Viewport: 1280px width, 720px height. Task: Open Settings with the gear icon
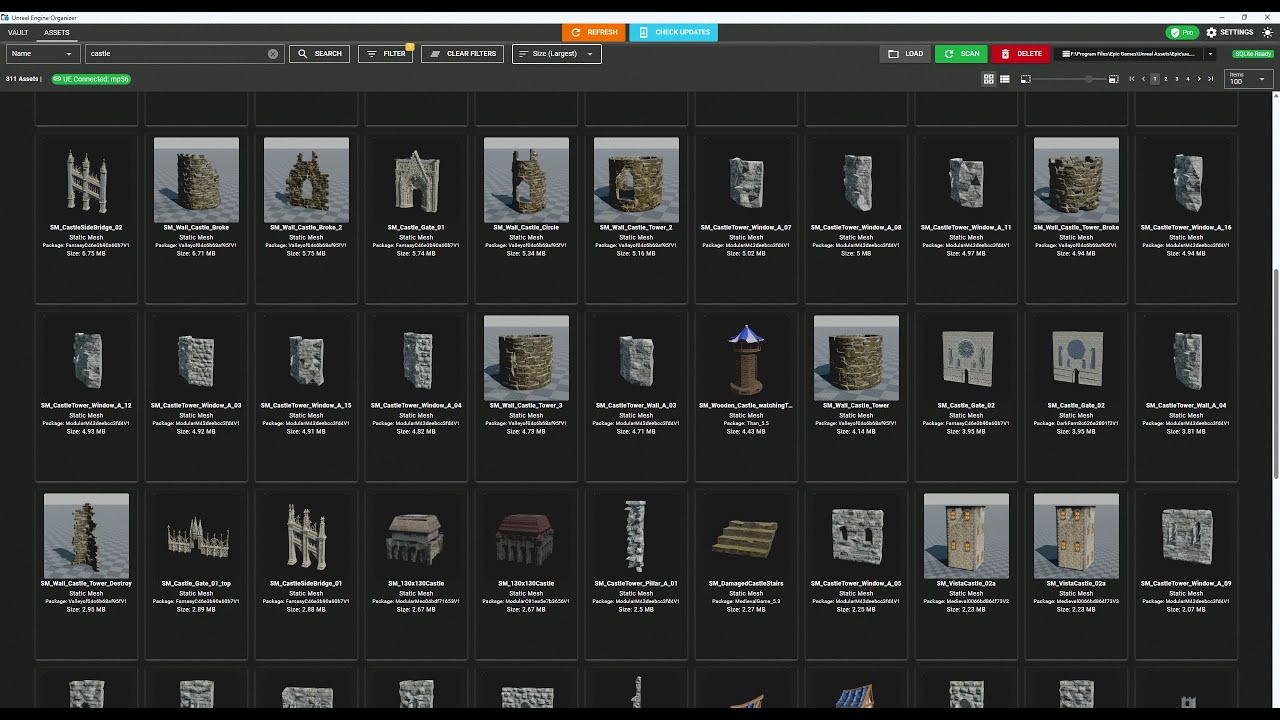pyautogui.click(x=1211, y=32)
